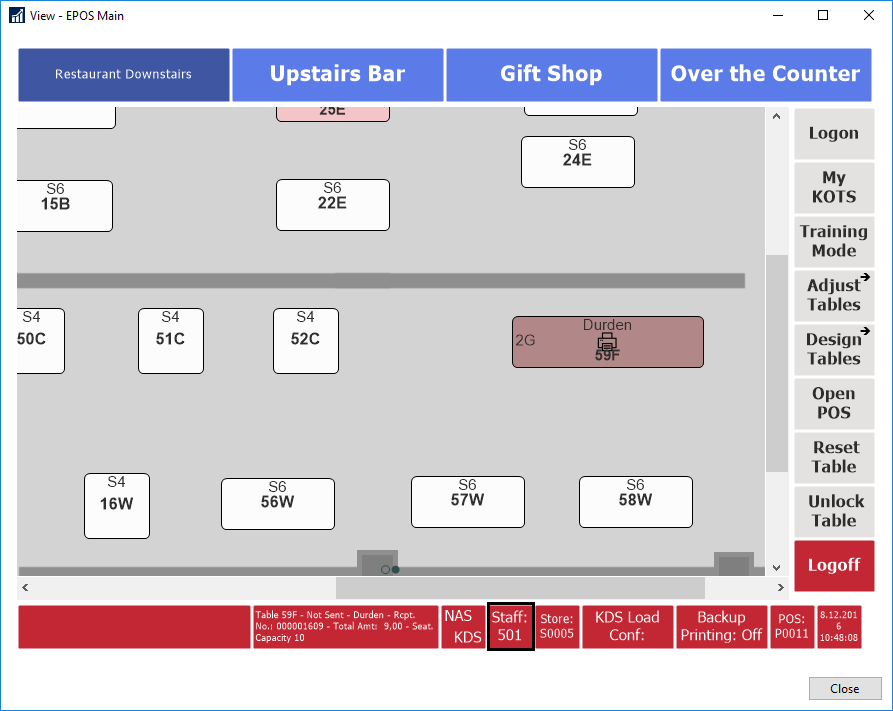Open the Upstairs Bar tab
Screen dimensions: 893x711
click(338, 75)
